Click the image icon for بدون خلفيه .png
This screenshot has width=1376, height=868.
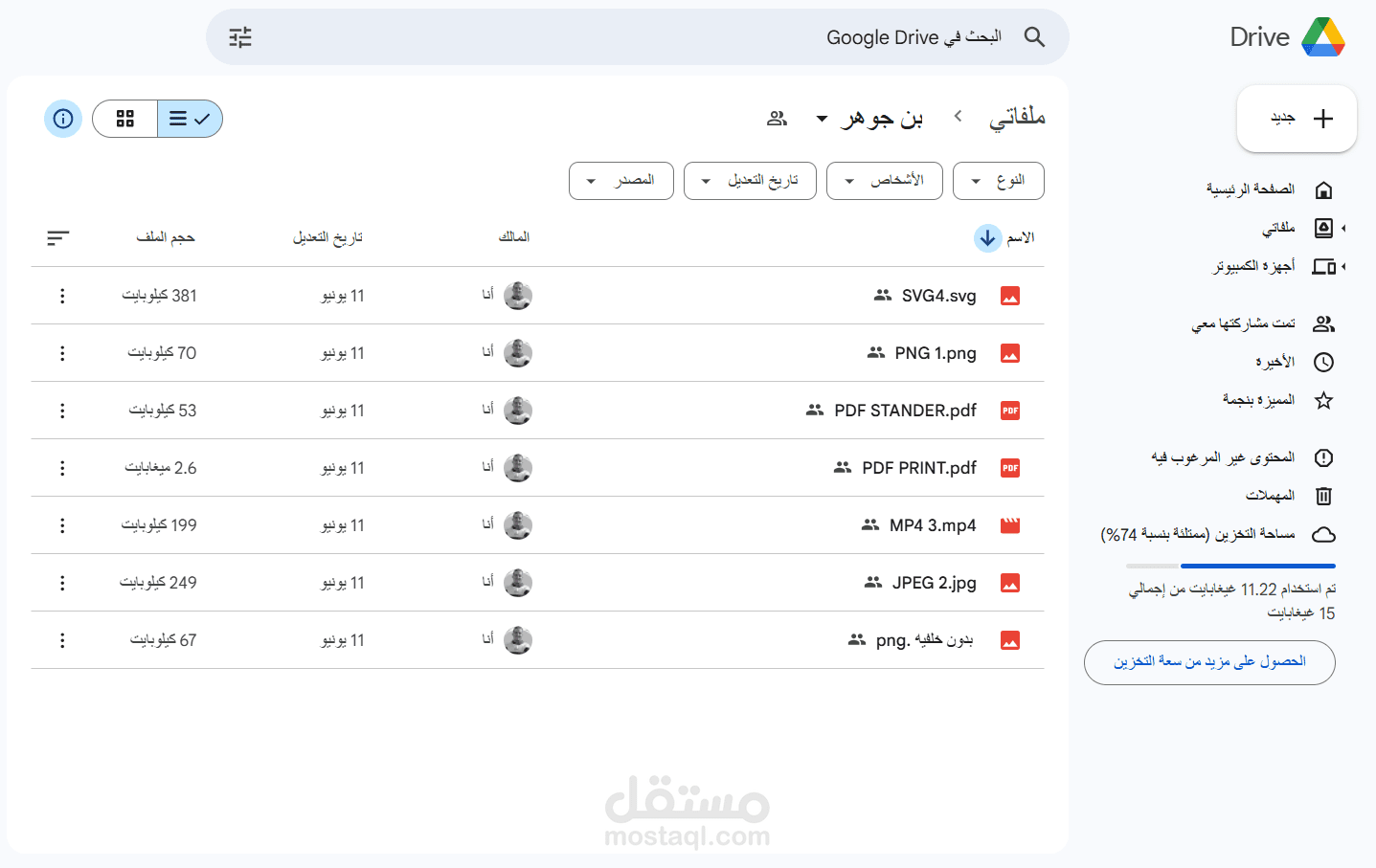coord(1010,640)
